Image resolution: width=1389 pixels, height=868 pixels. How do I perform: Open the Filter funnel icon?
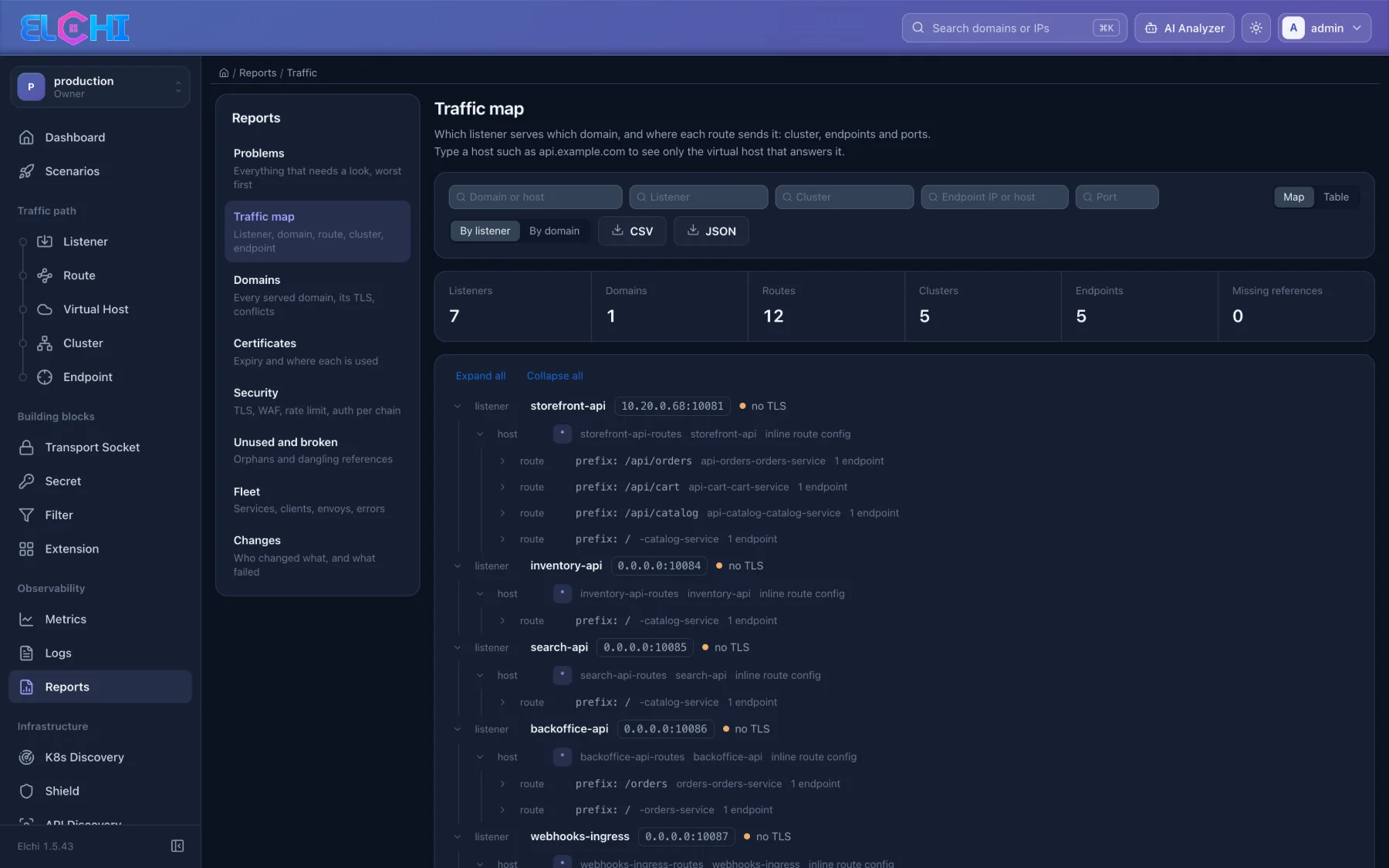point(26,515)
